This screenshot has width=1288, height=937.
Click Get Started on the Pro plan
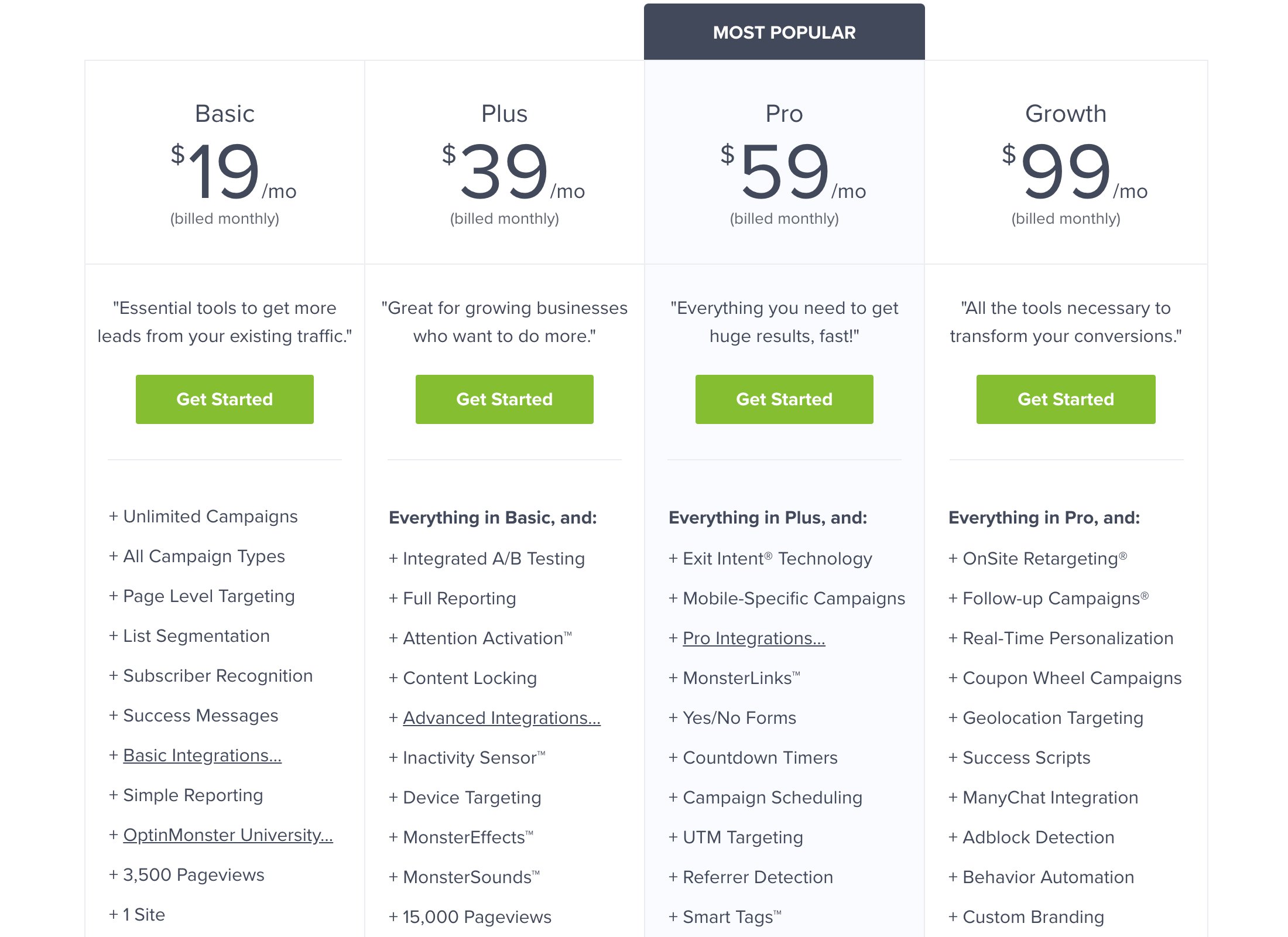pos(784,399)
